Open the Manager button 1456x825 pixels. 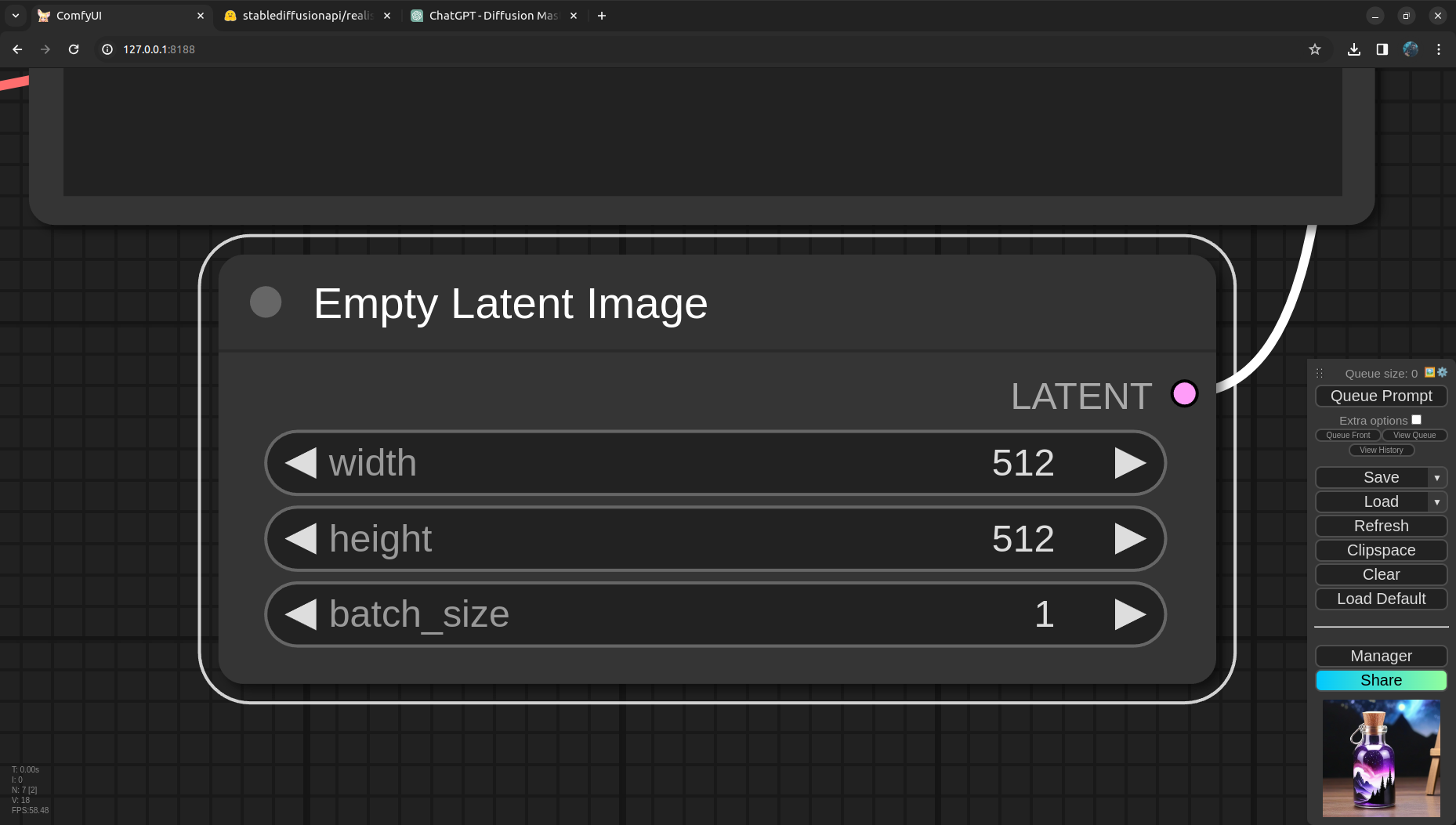pos(1381,656)
